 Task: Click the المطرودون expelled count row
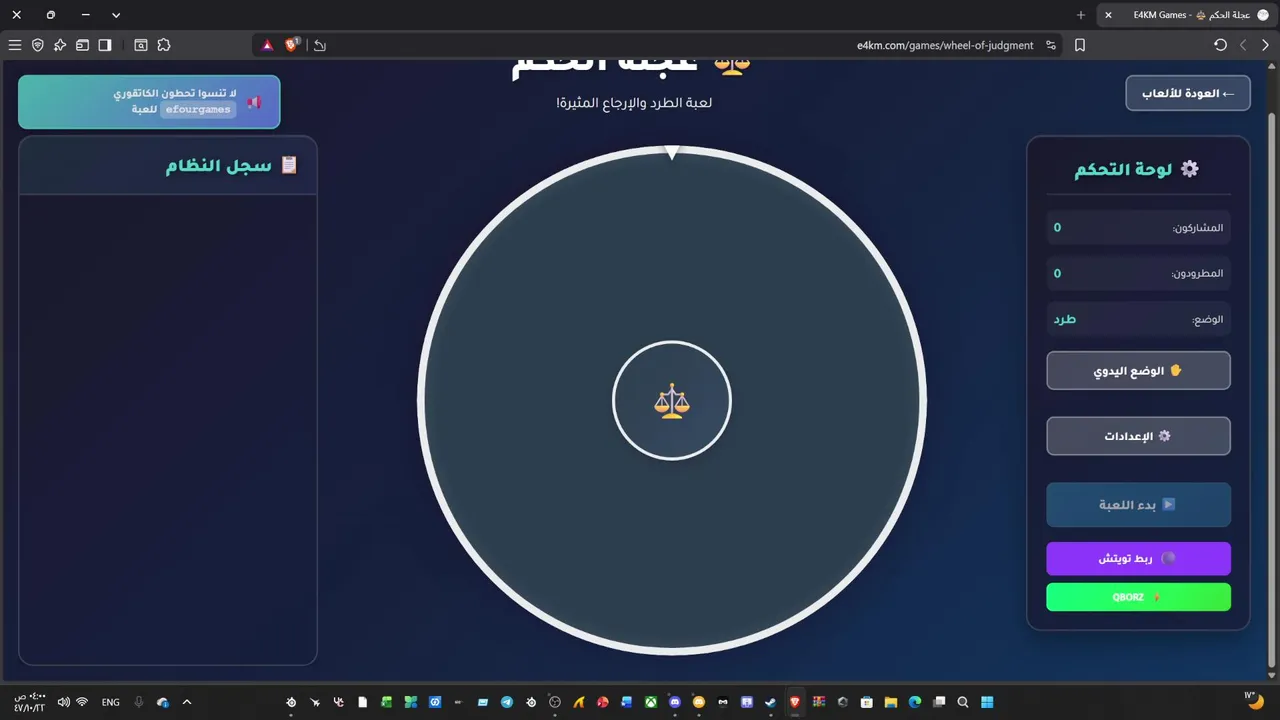click(1138, 273)
